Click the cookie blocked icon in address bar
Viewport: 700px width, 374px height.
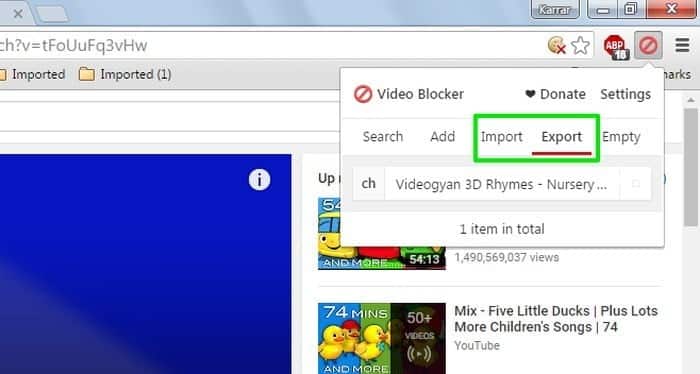557,45
